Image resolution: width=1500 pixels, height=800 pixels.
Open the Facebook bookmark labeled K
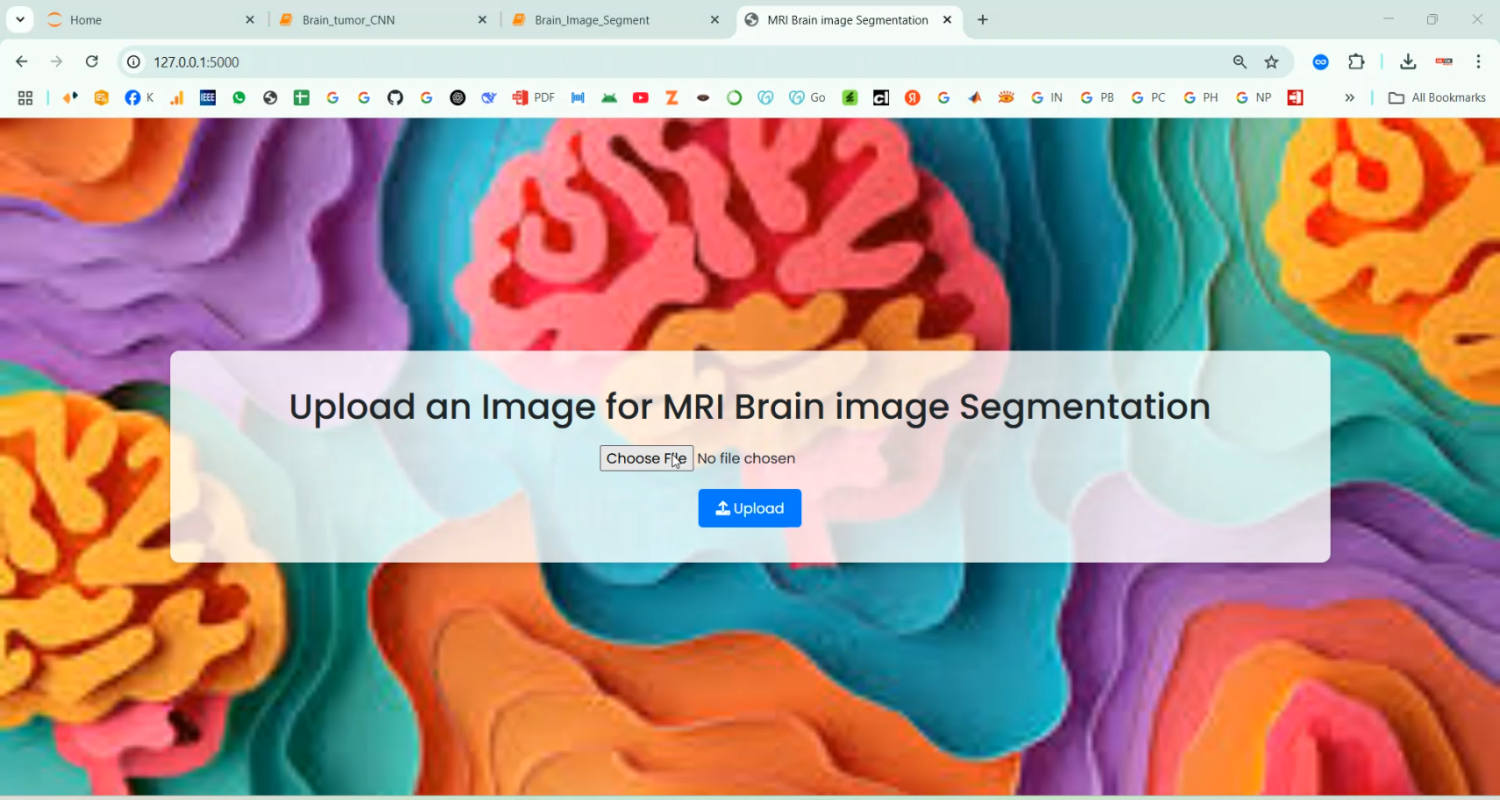point(139,98)
